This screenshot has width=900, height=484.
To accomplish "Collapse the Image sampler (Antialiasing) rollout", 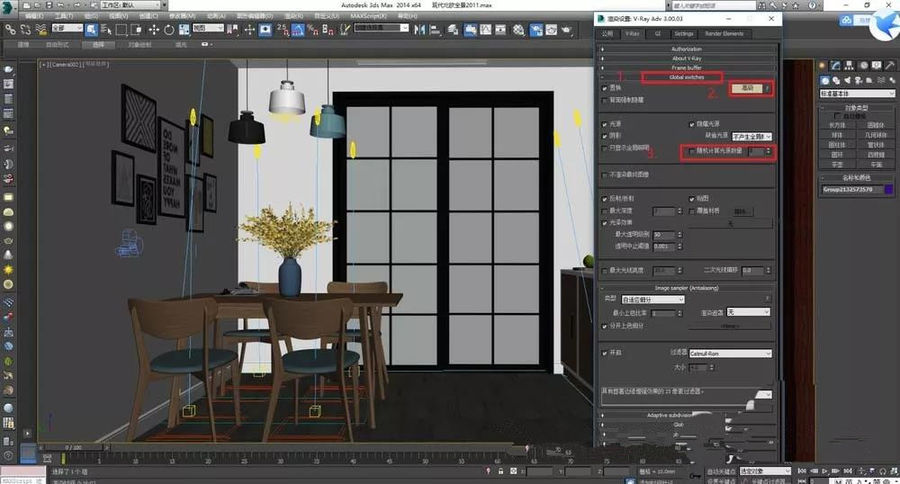I will [x=687, y=288].
